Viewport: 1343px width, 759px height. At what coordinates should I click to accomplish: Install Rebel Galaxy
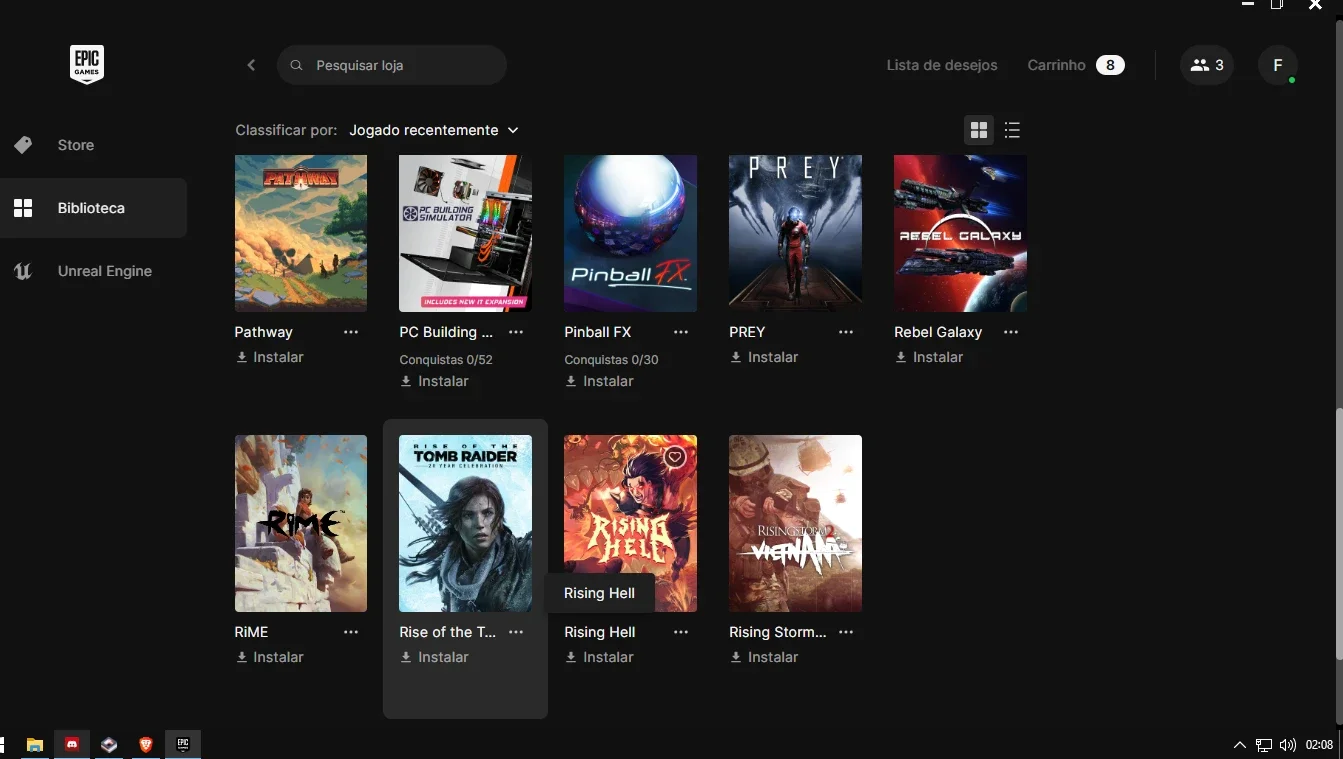[930, 357]
